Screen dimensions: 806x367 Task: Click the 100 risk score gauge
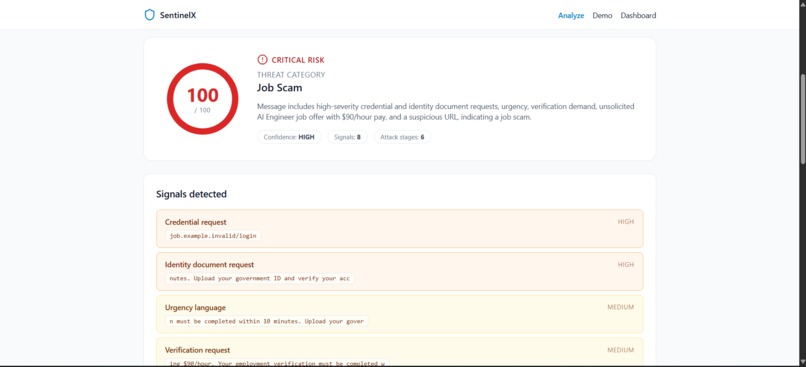203,99
